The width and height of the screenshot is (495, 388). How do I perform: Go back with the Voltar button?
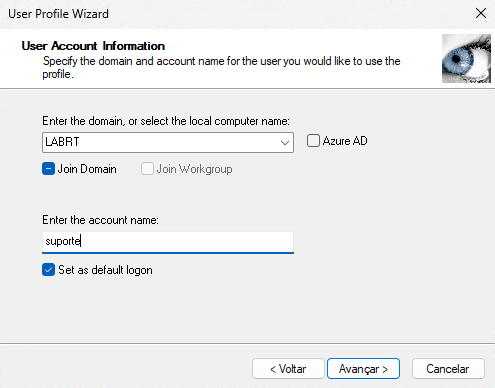click(x=288, y=369)
